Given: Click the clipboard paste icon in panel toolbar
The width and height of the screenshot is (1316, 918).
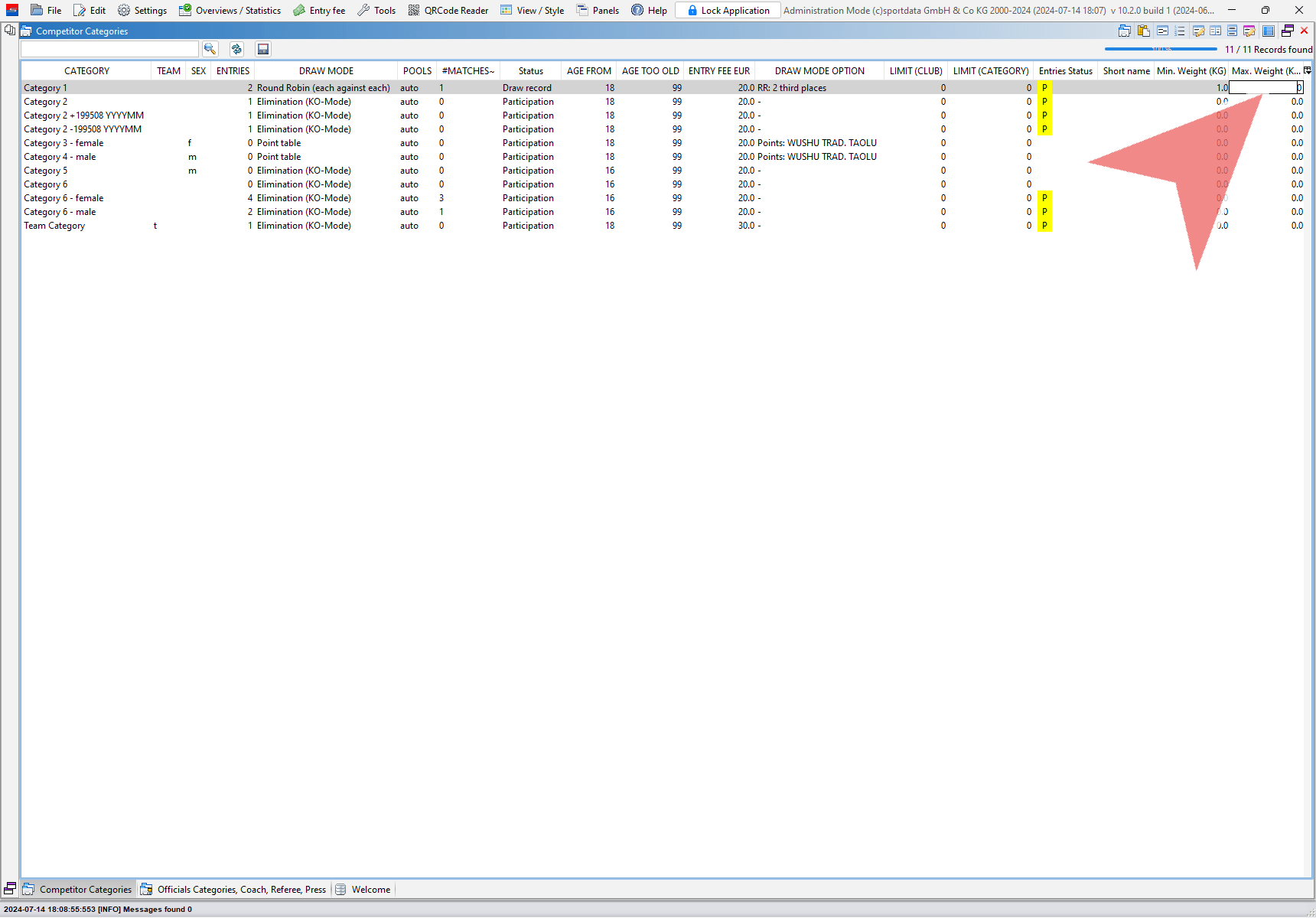Looking at the screenshot, I should [1143, 31].
